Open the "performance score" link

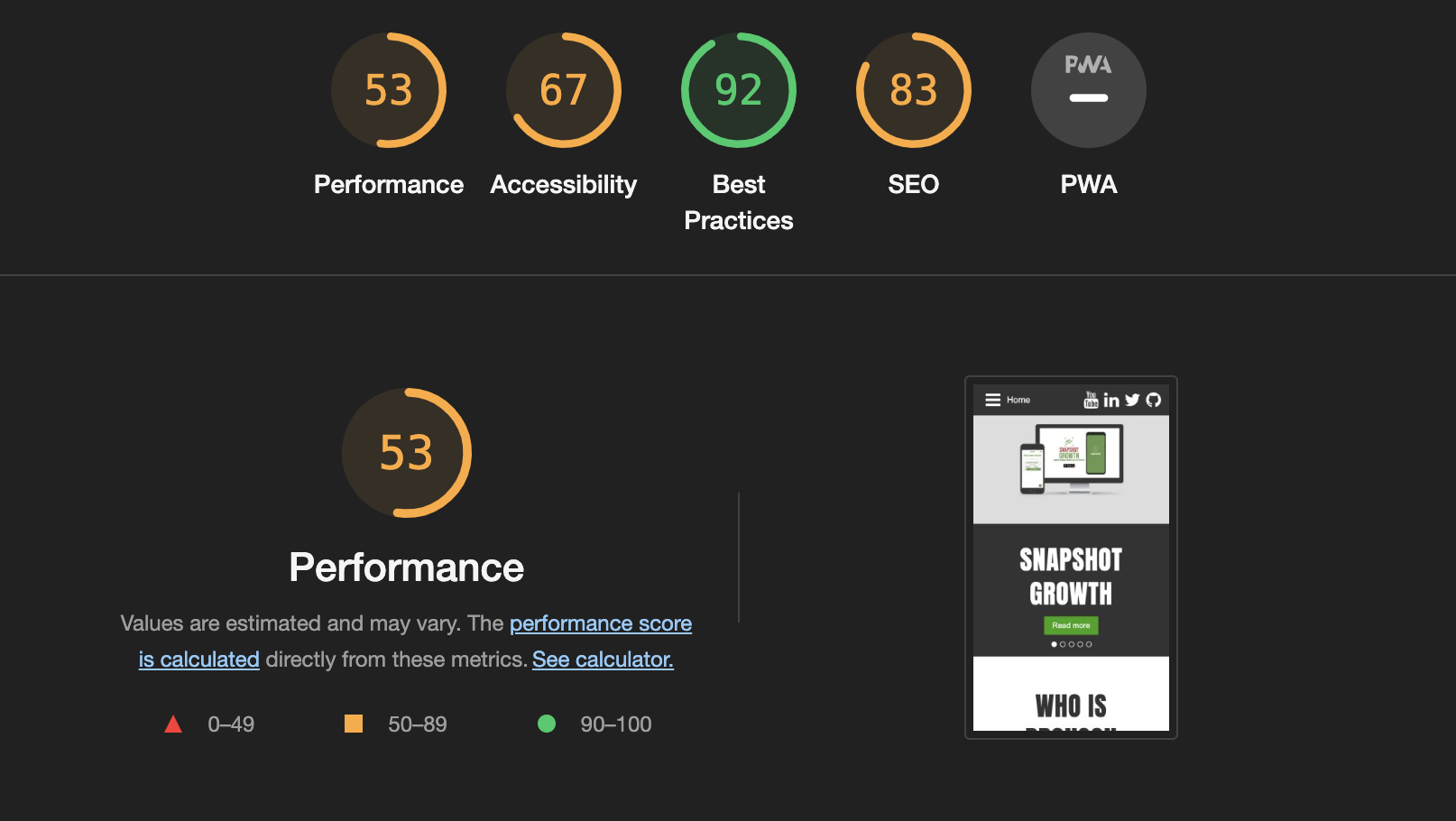tap(601, 623)
